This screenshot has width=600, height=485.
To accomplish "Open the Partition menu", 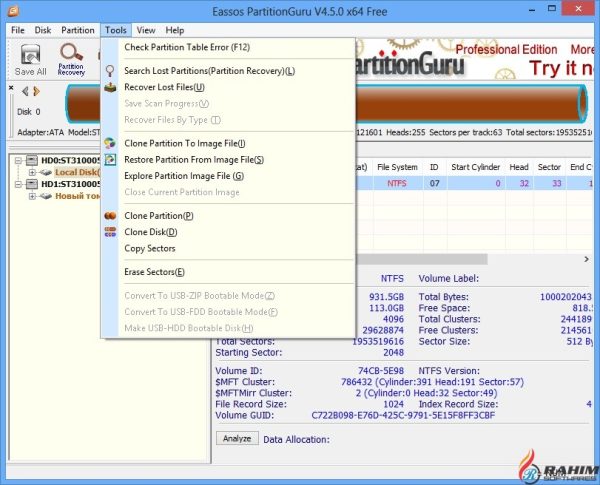I will tap(78, 30).
